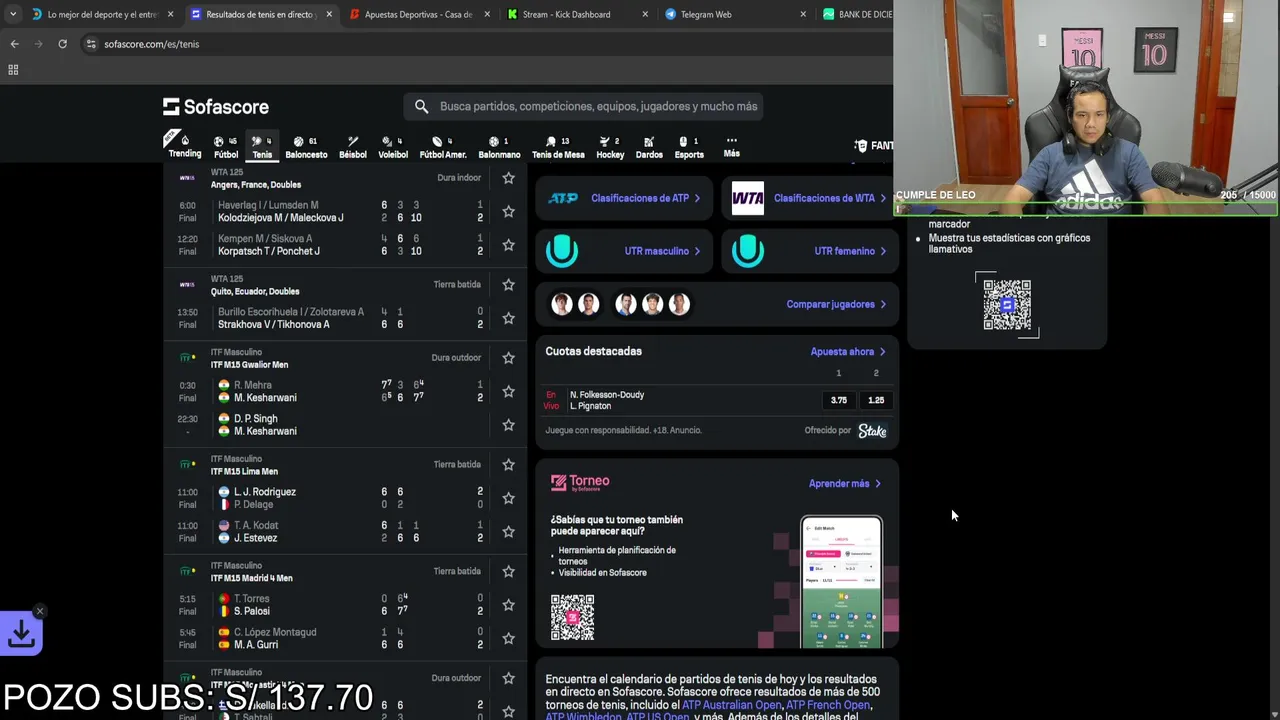Star the Quito Ecuador Doubles tournament
The image size is (1280, 720).
pyautogui.click(x=508, y=285)
